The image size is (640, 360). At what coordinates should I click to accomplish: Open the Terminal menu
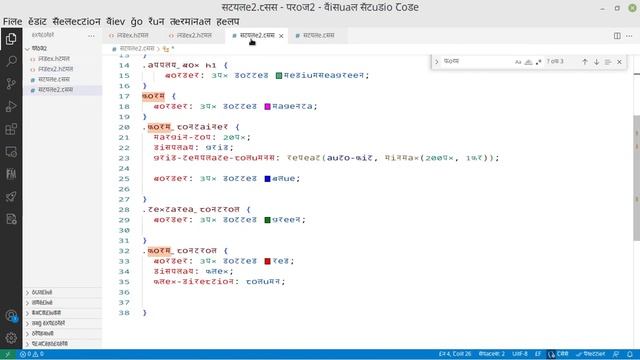point(190,22)
